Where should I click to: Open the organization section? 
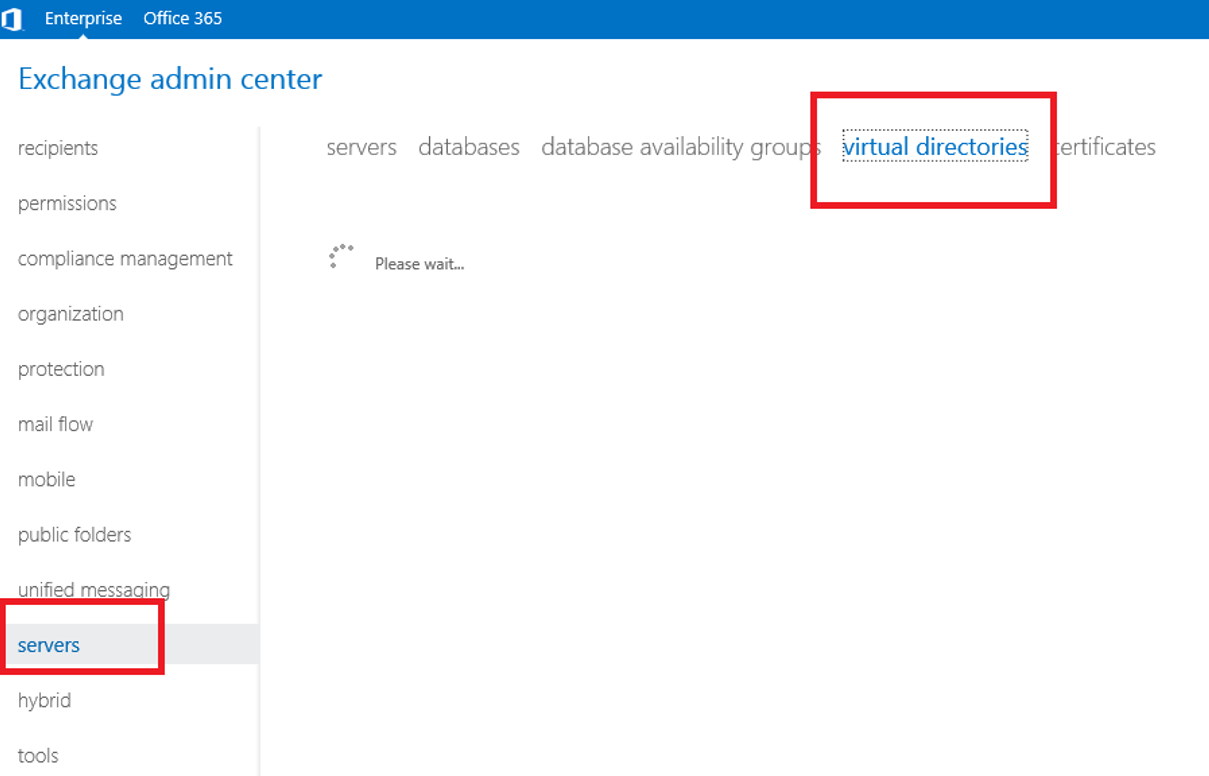(x=71, y=314)
